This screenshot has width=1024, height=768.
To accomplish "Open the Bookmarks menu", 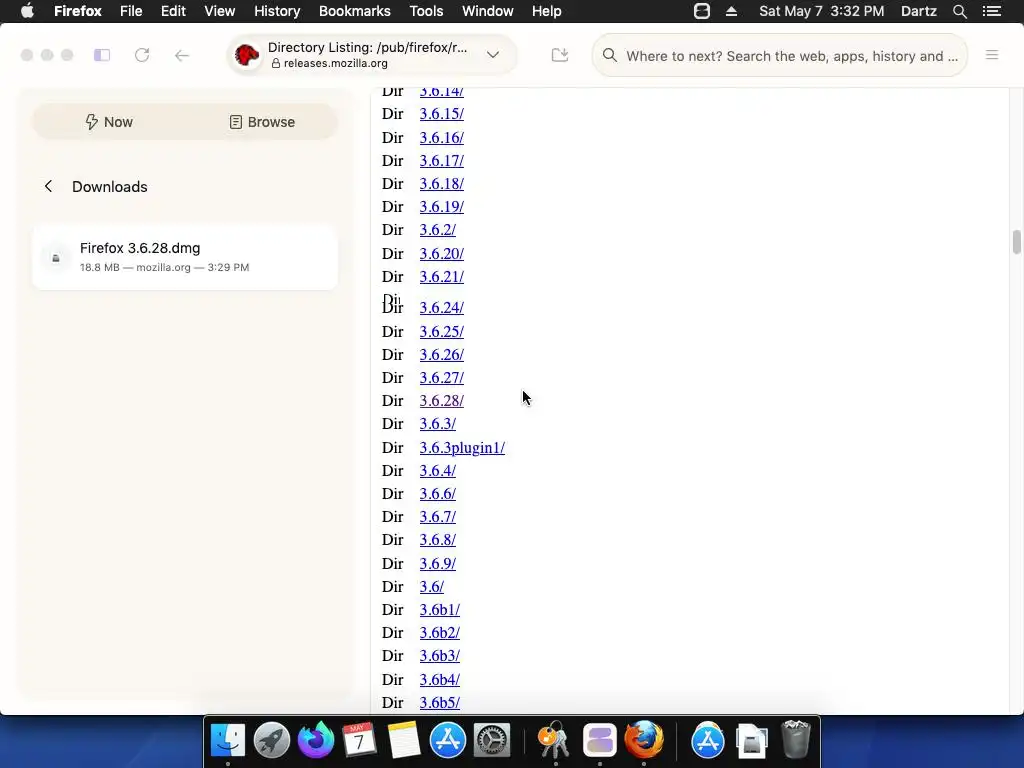I will pyautogui.click(x=355, y=11).
